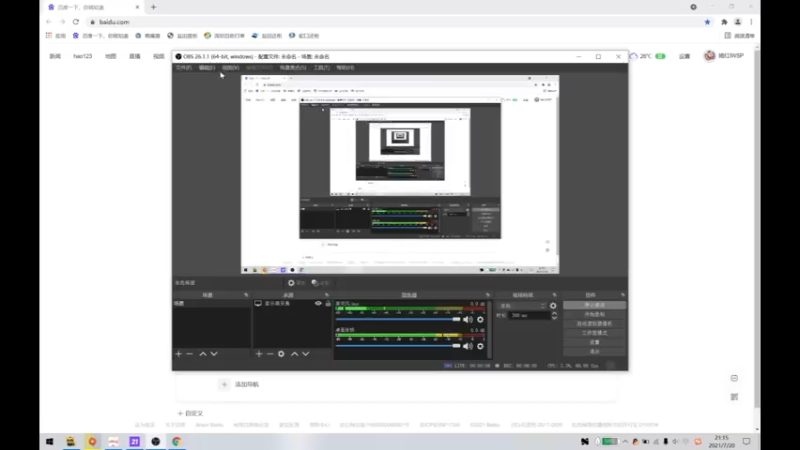Screen dimensions: 800x450
Task: Open Chrome extensions puzzle icon
Action: pos(724,22)
